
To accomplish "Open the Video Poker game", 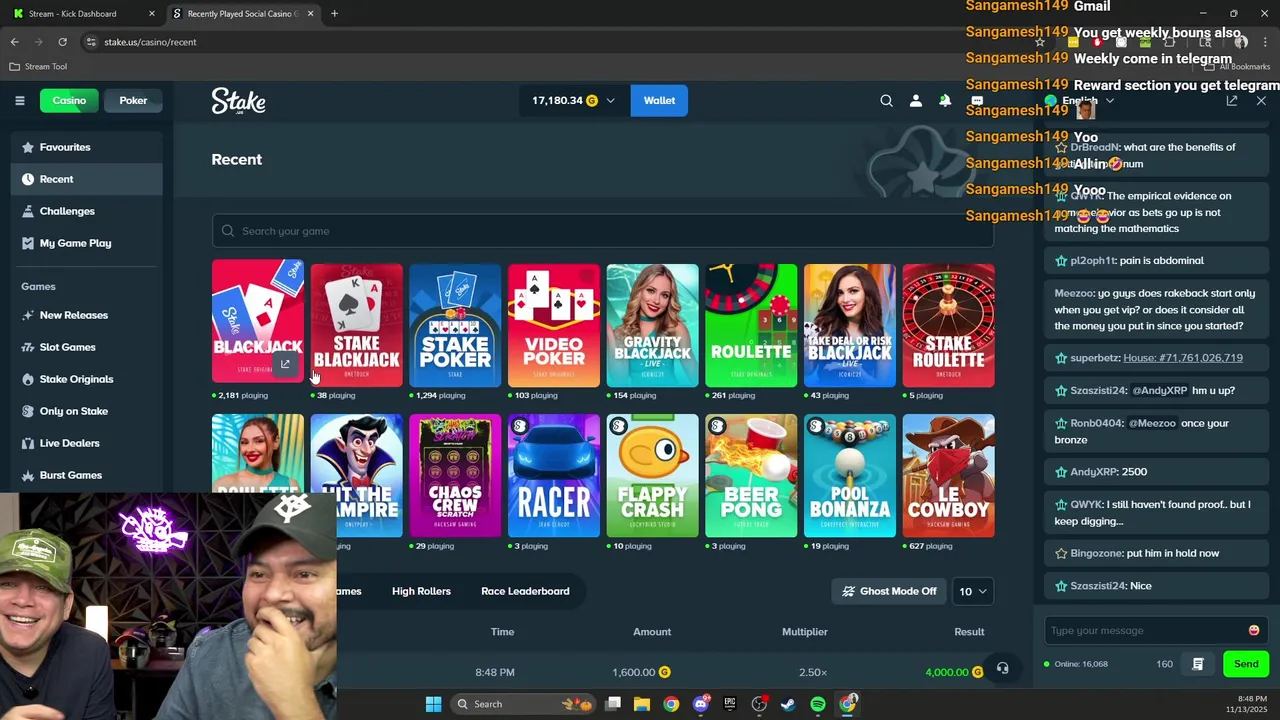I will pyautogui.click(x=554, y=325).
